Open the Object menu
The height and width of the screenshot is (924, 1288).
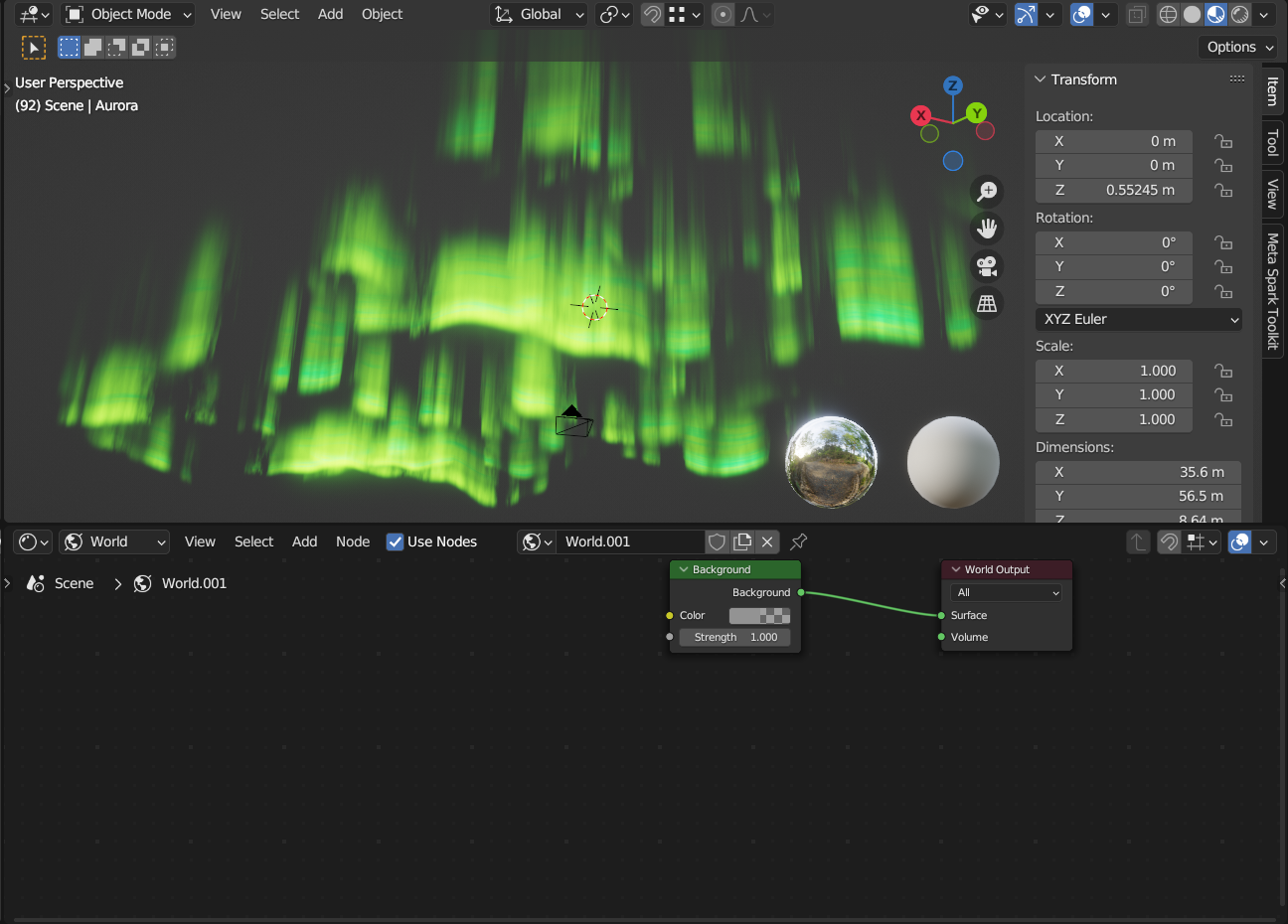point(382,14)
